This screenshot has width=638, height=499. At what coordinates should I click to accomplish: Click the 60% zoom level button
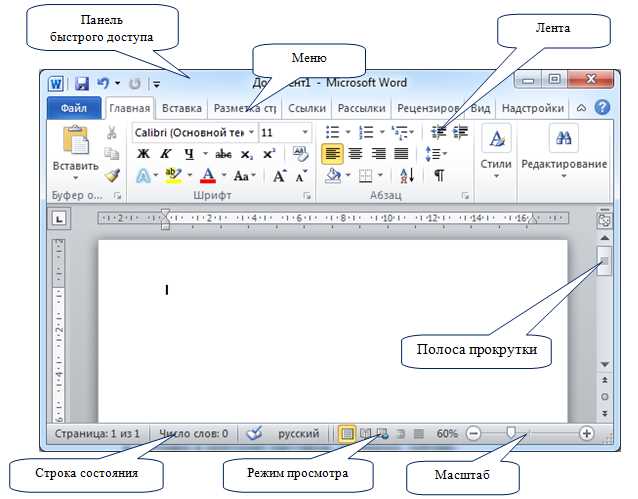[x=447, y=434]
